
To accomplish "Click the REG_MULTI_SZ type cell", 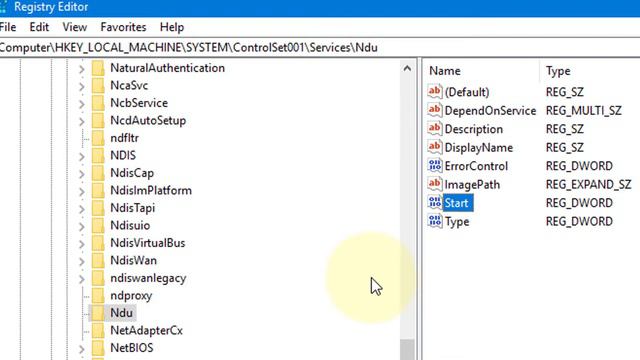I will 584,111.
